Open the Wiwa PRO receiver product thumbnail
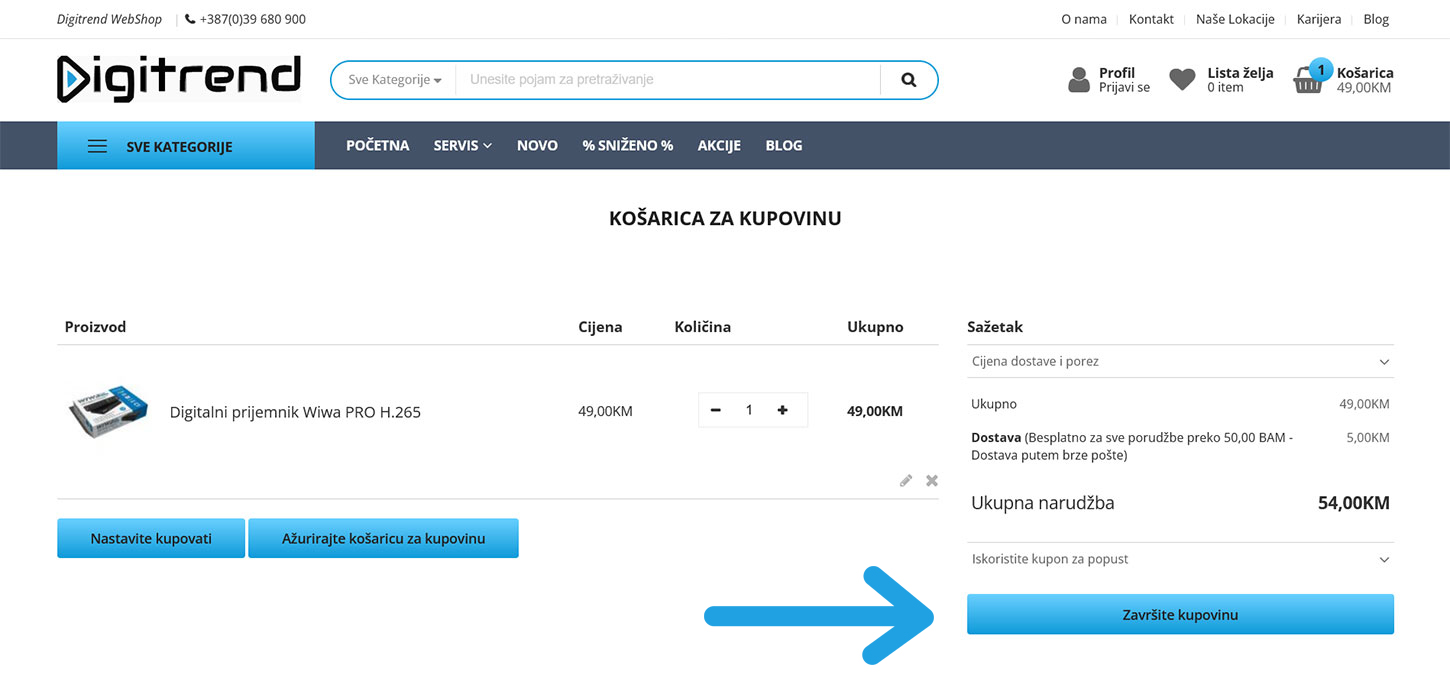 [108, 411]
